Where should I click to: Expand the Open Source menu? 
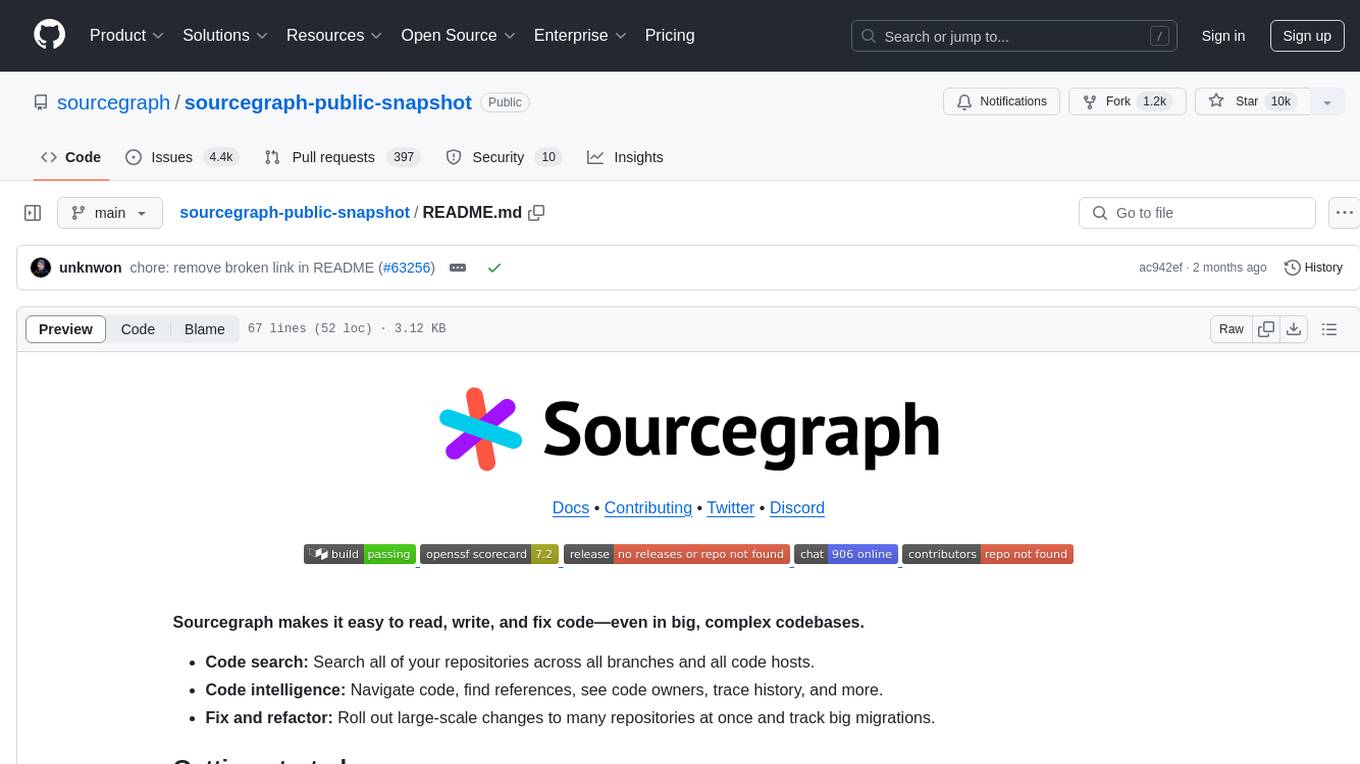(458, 35)
